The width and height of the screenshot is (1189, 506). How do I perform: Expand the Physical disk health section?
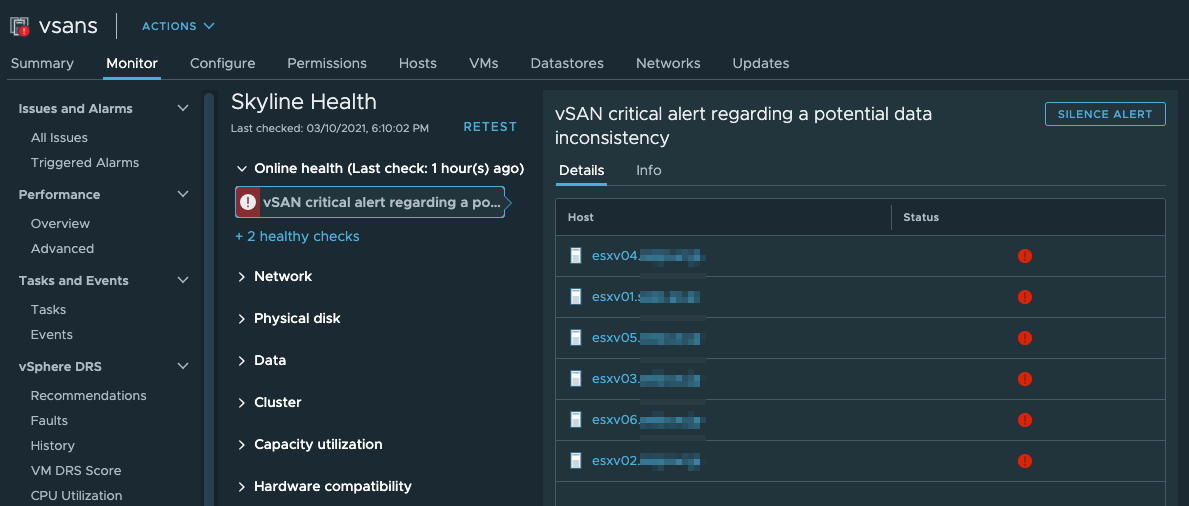coord(242,319)
